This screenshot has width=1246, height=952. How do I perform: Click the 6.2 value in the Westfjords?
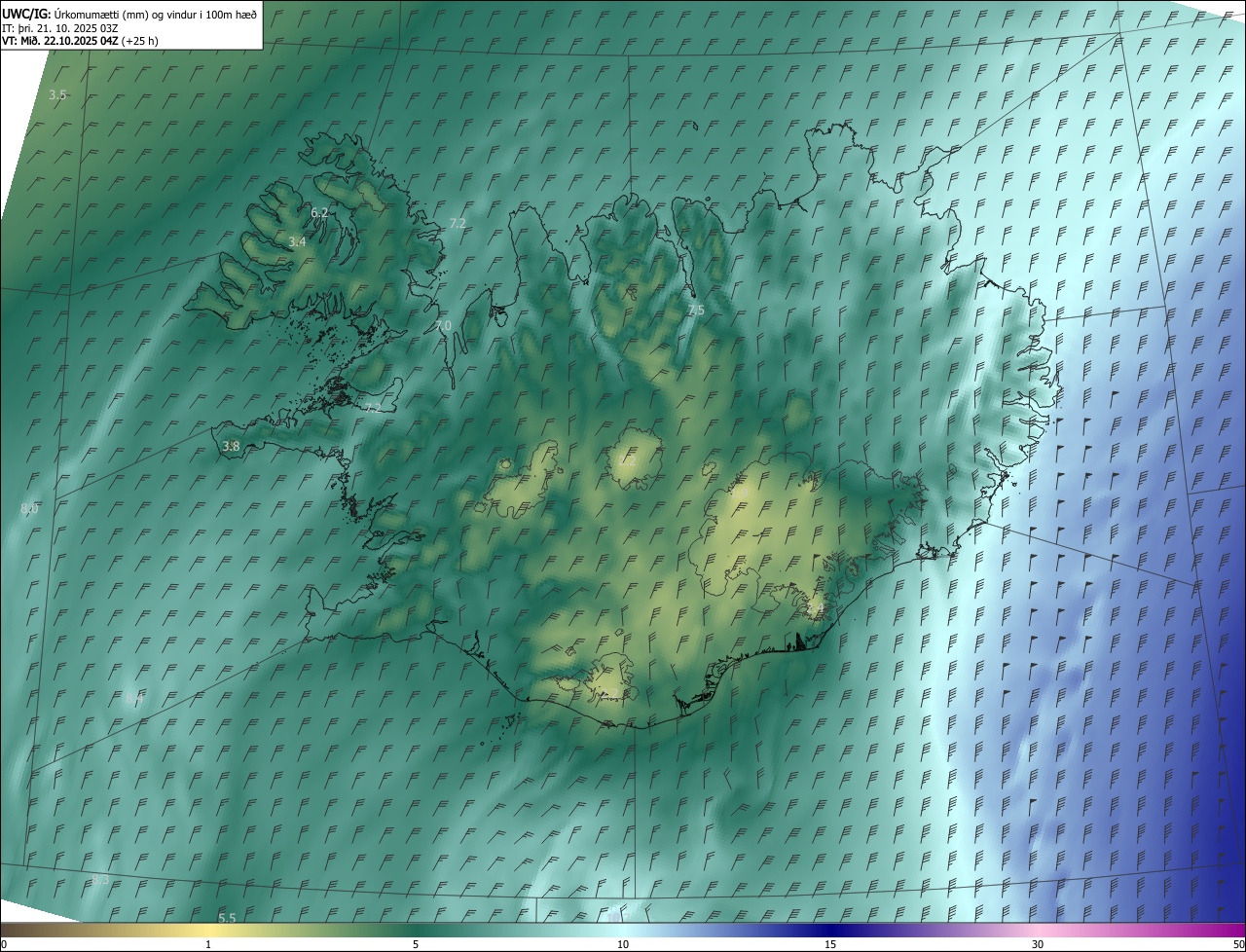point(319,212)
